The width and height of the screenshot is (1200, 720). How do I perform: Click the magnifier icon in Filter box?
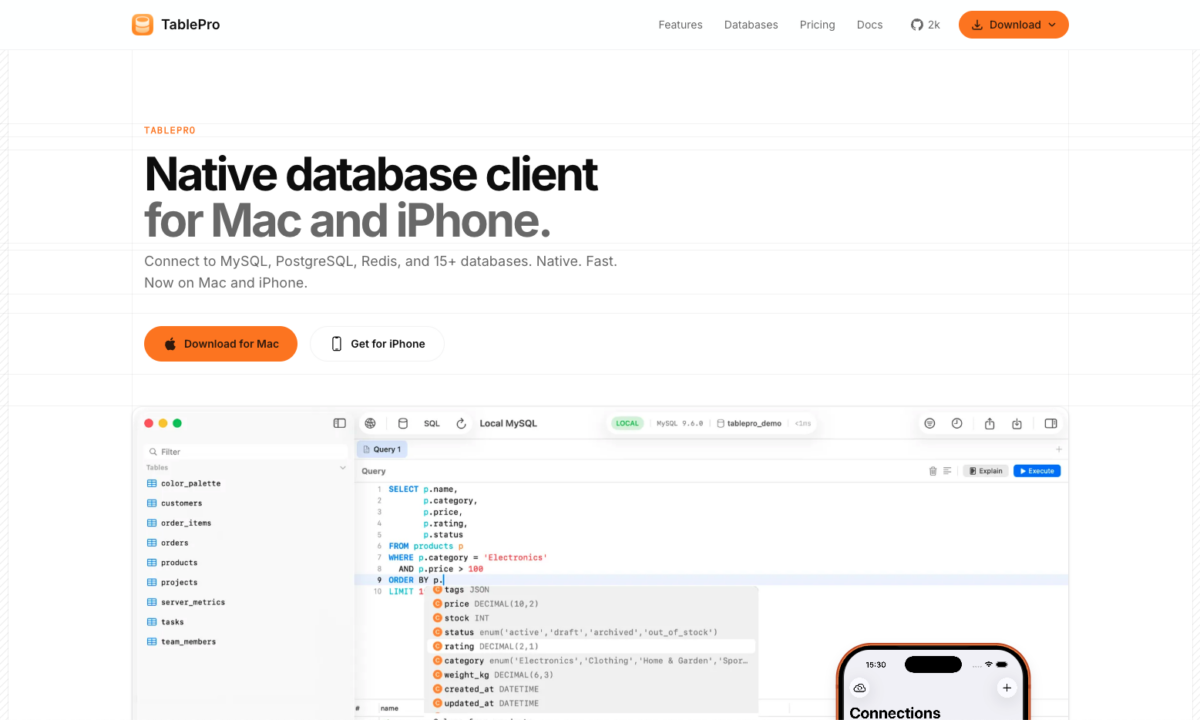pyautogui.click(x=153, y=452)
